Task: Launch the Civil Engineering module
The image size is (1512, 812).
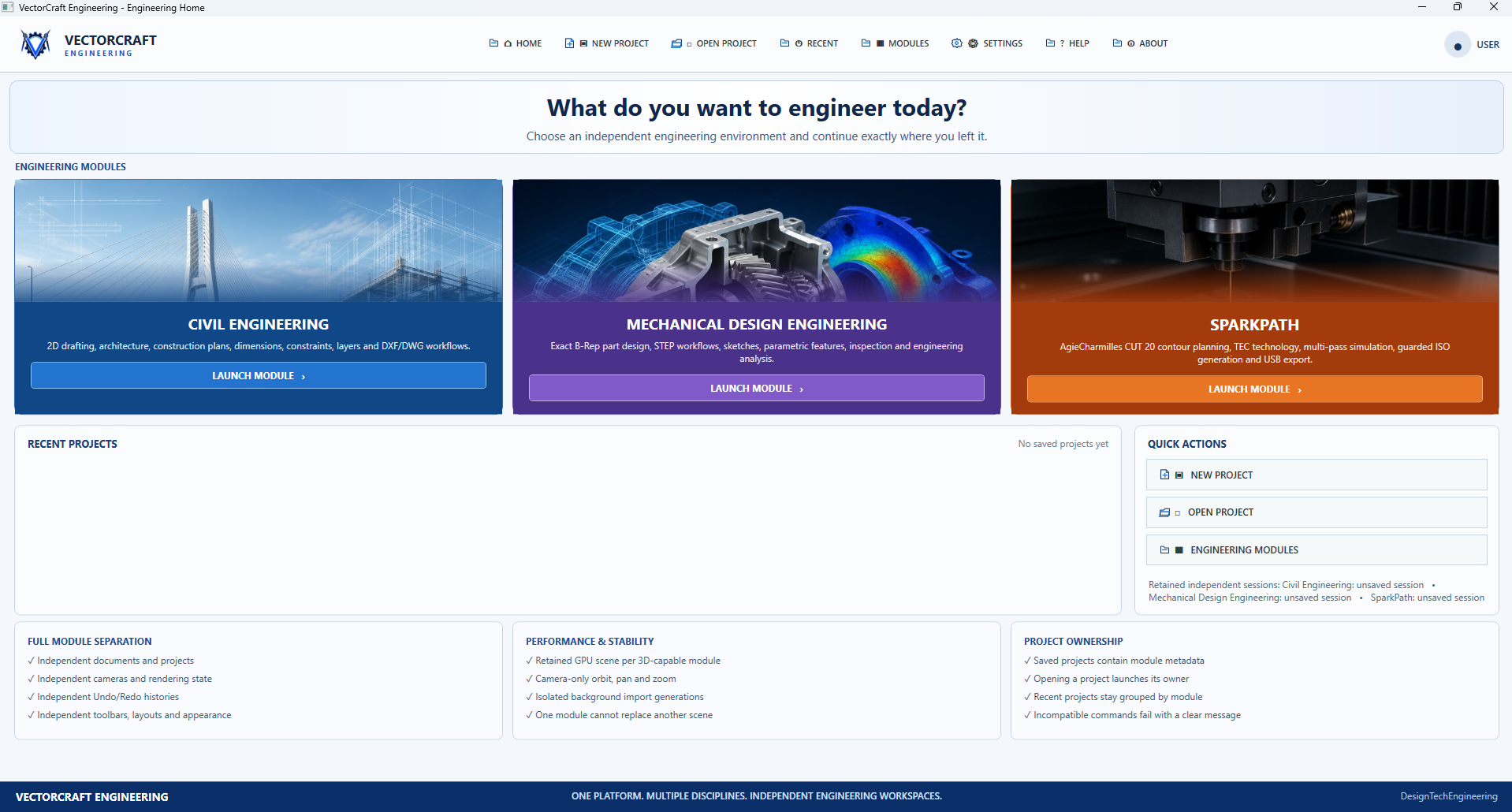Action: pyautogui.click(x=259, y=375)
